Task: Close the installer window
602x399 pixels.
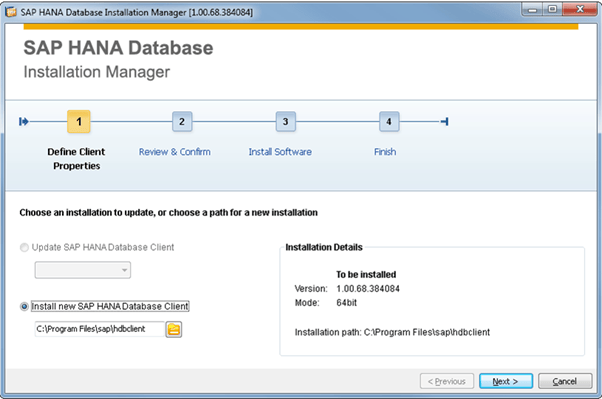Action: [580, 10]
